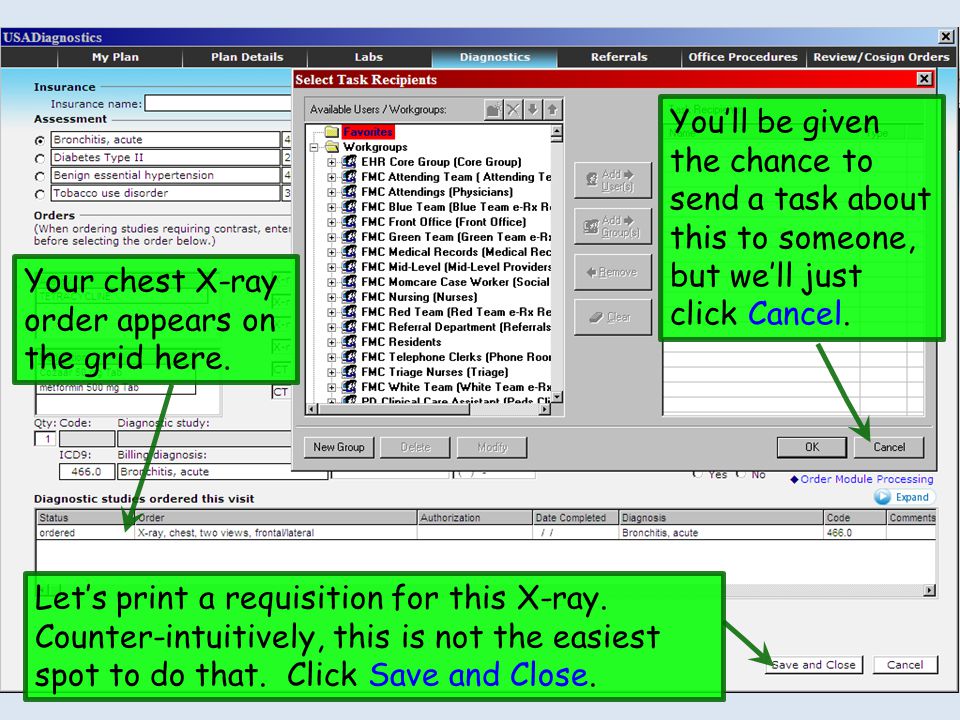
Task: Select the X-ray, chest, two views order row
Action: pyautogui.click(x=486, y=533)
